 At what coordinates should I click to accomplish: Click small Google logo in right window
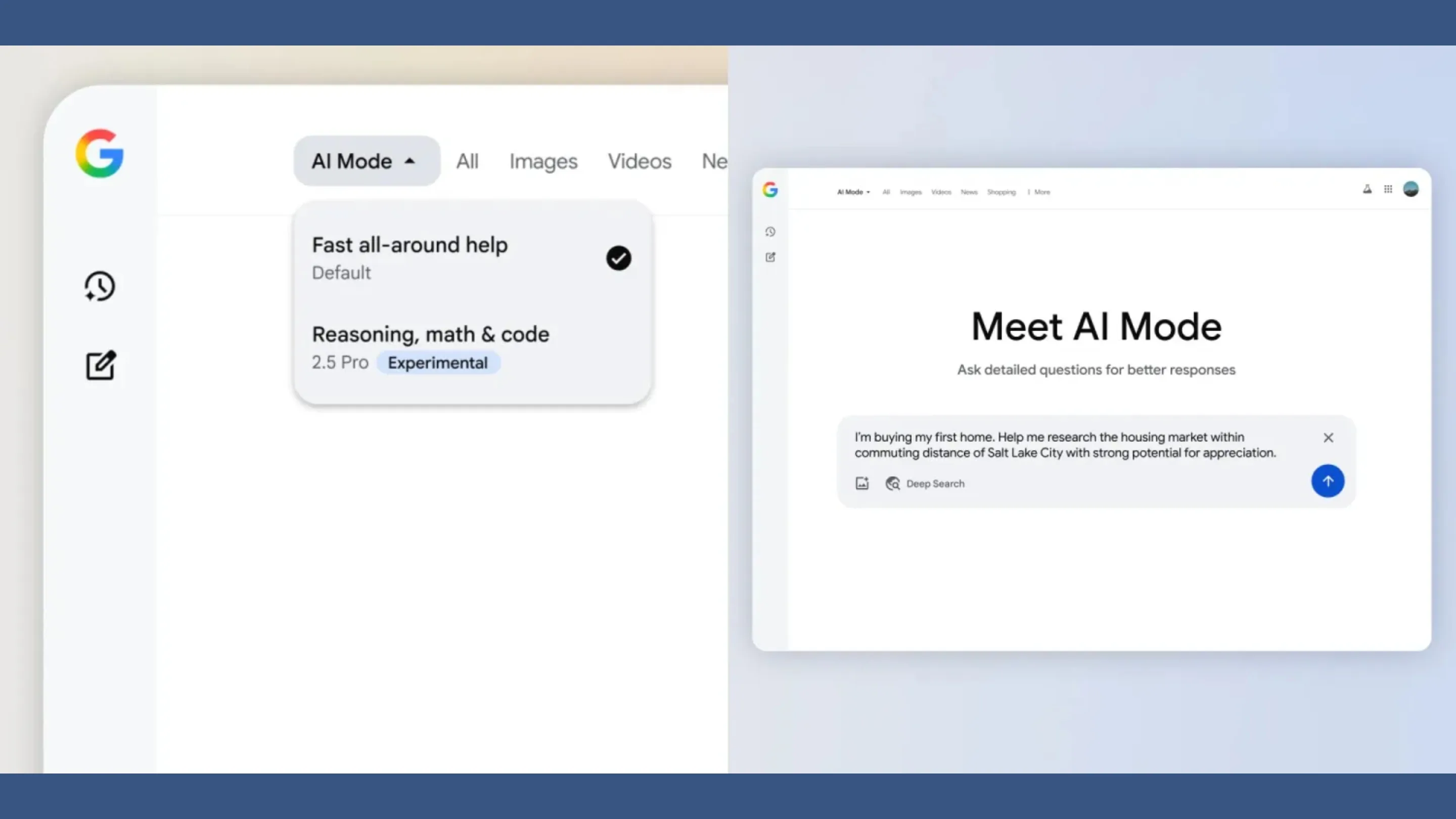click(770, 190)
